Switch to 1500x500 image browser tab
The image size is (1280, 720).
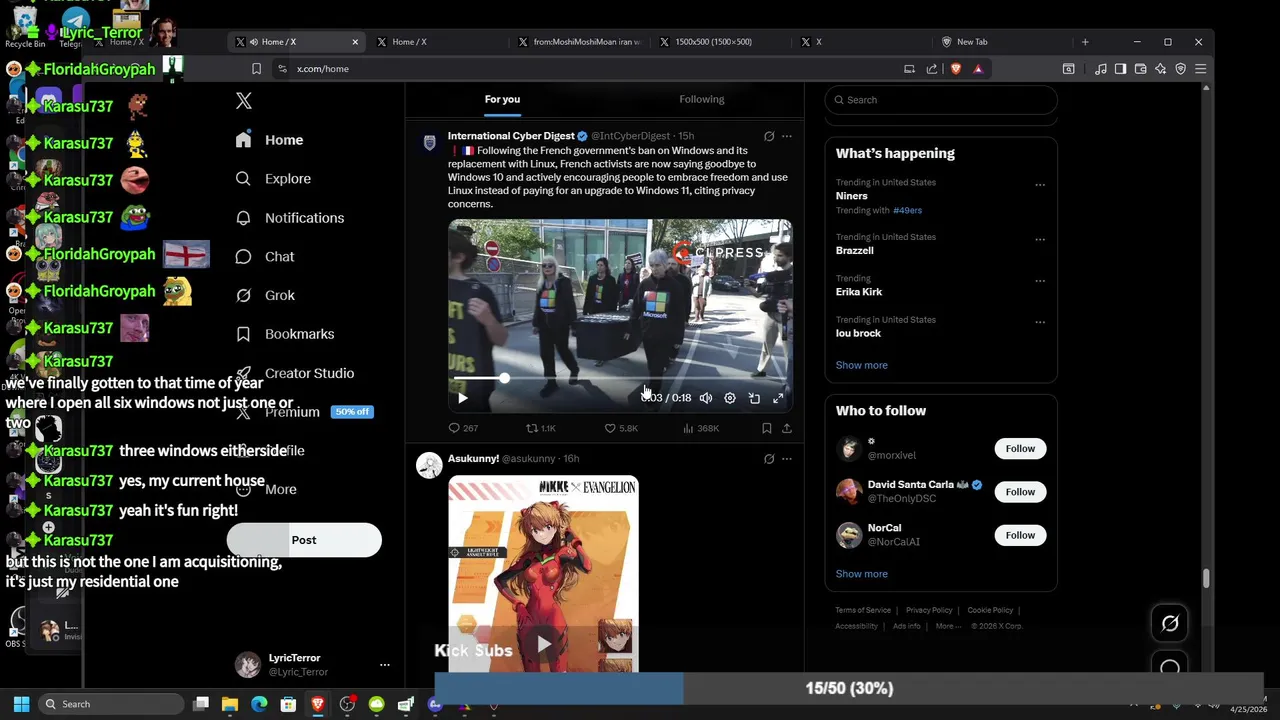point(713,42)
